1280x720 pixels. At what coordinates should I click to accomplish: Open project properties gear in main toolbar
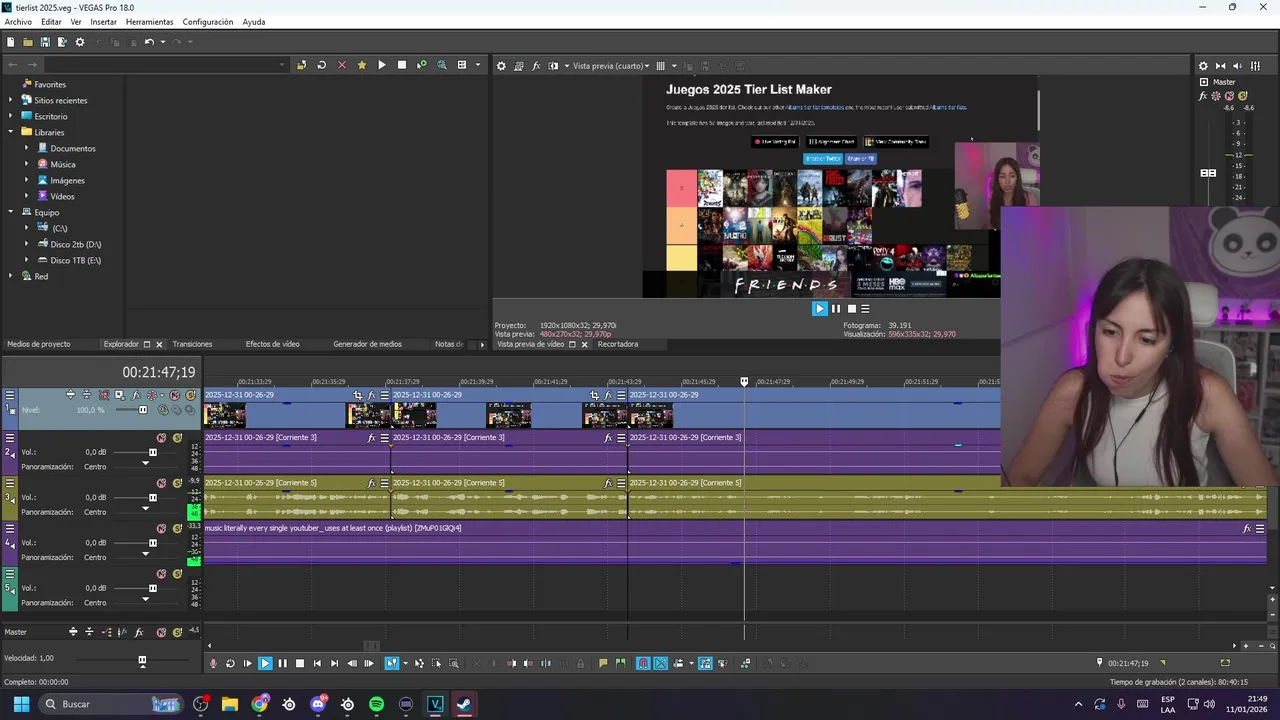pyautogui.click(x=80, y=42)
